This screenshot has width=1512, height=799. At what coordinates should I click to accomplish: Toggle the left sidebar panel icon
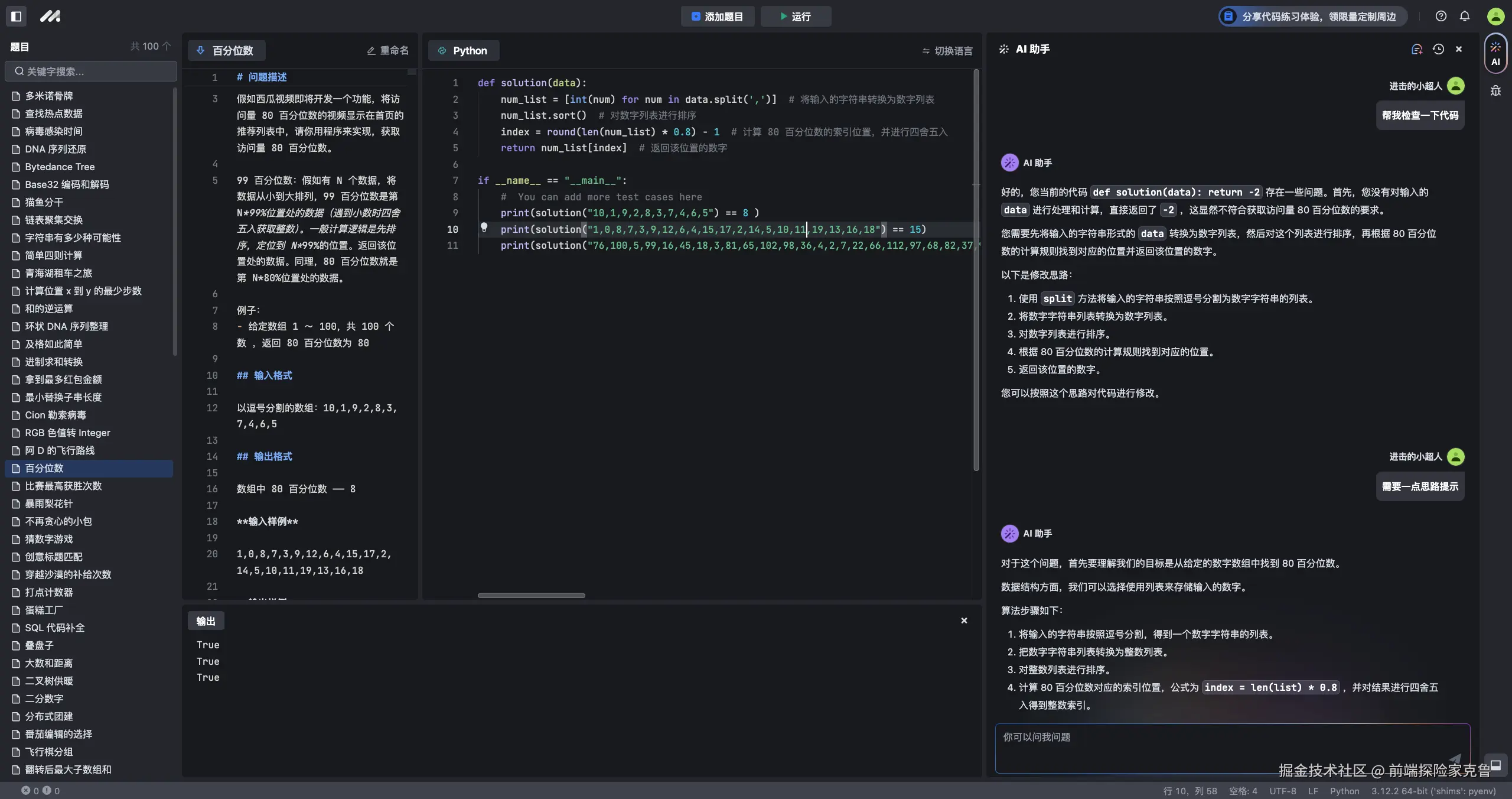click(17, 16)
